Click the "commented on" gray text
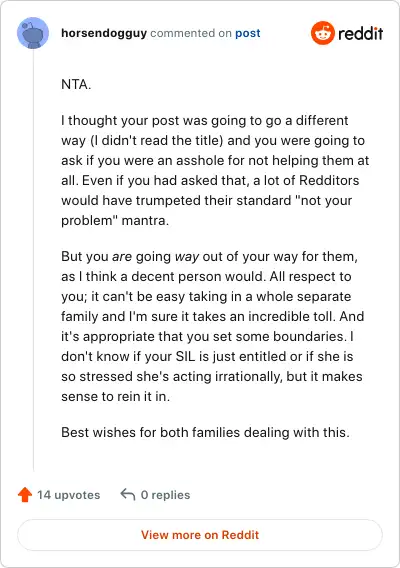This screenshot has height=568, width=400. click(191, 33)
